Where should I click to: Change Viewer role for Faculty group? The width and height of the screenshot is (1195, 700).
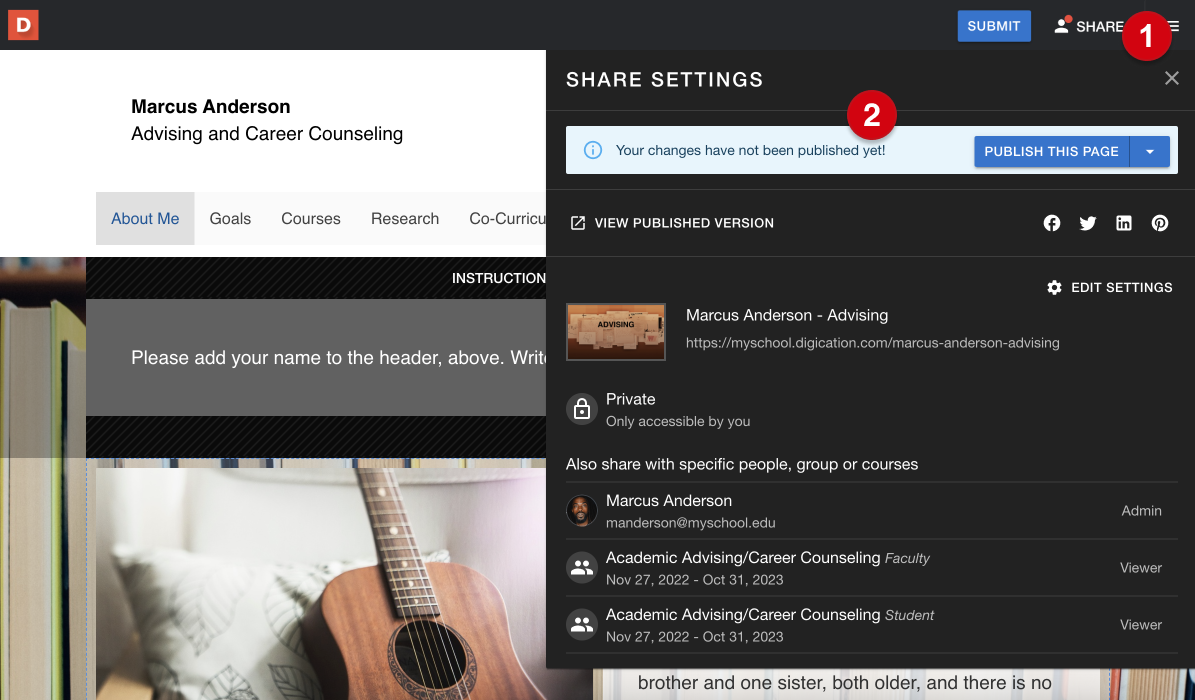[1140, 568]
